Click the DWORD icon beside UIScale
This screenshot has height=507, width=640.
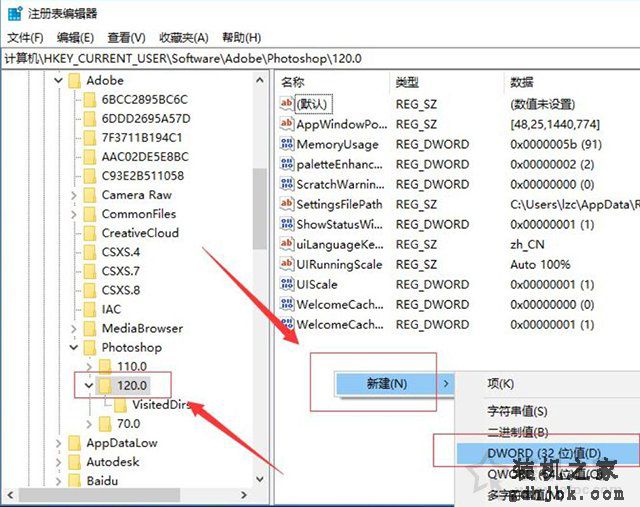pyautogui.click(x=287, y=283)
